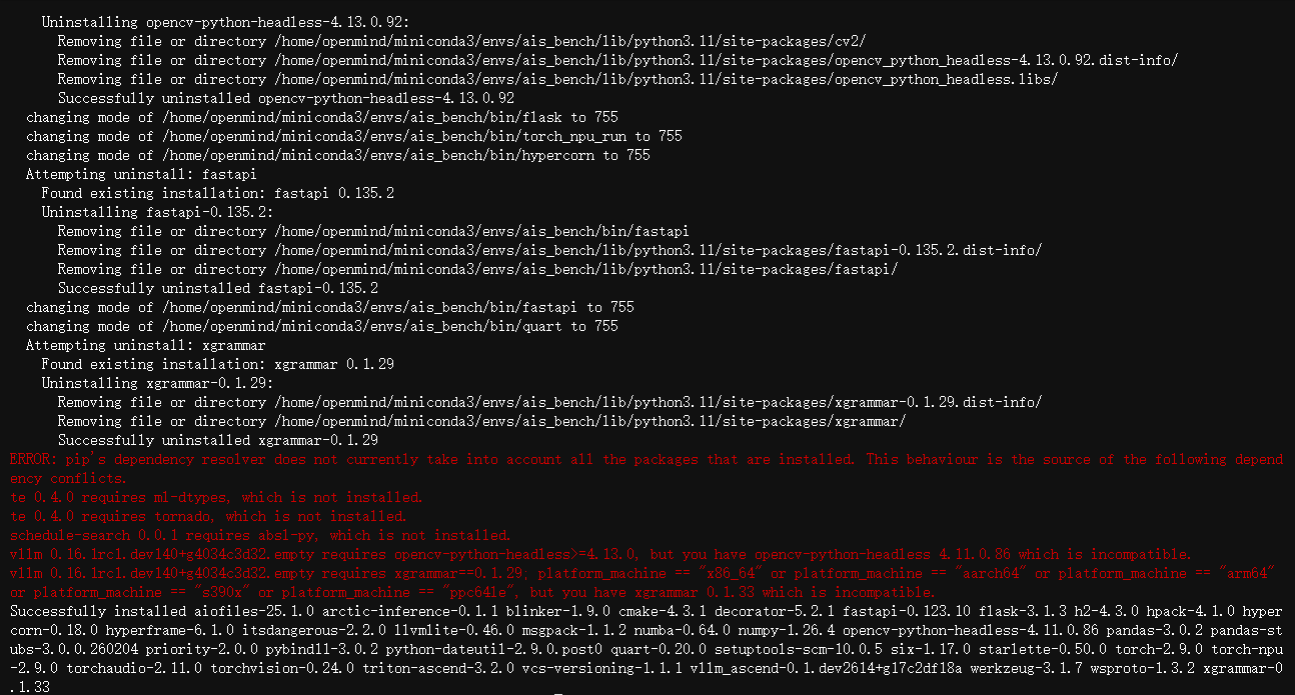Click 'Uninstalling xgrammar-0.1.29:' line
1295x695 pixels.
157,383
